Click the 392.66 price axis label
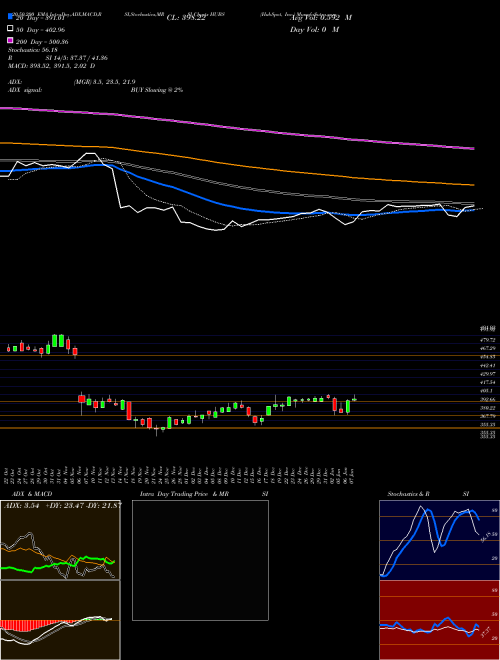The height and width of the screenshot is (660, 500). 488,399
